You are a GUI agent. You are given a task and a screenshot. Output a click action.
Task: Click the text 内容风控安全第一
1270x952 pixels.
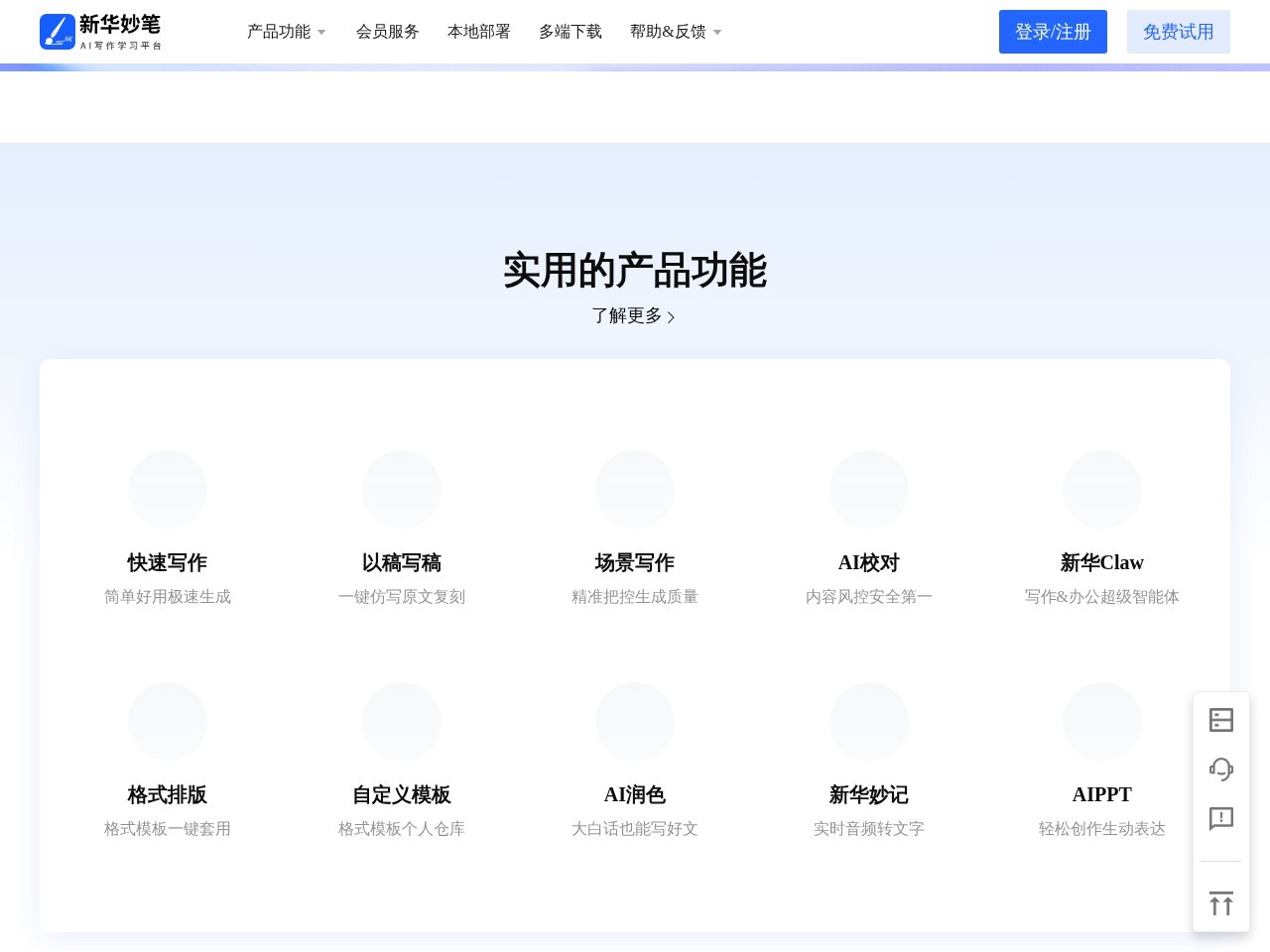pyautogui.click(x=869, y=596)
